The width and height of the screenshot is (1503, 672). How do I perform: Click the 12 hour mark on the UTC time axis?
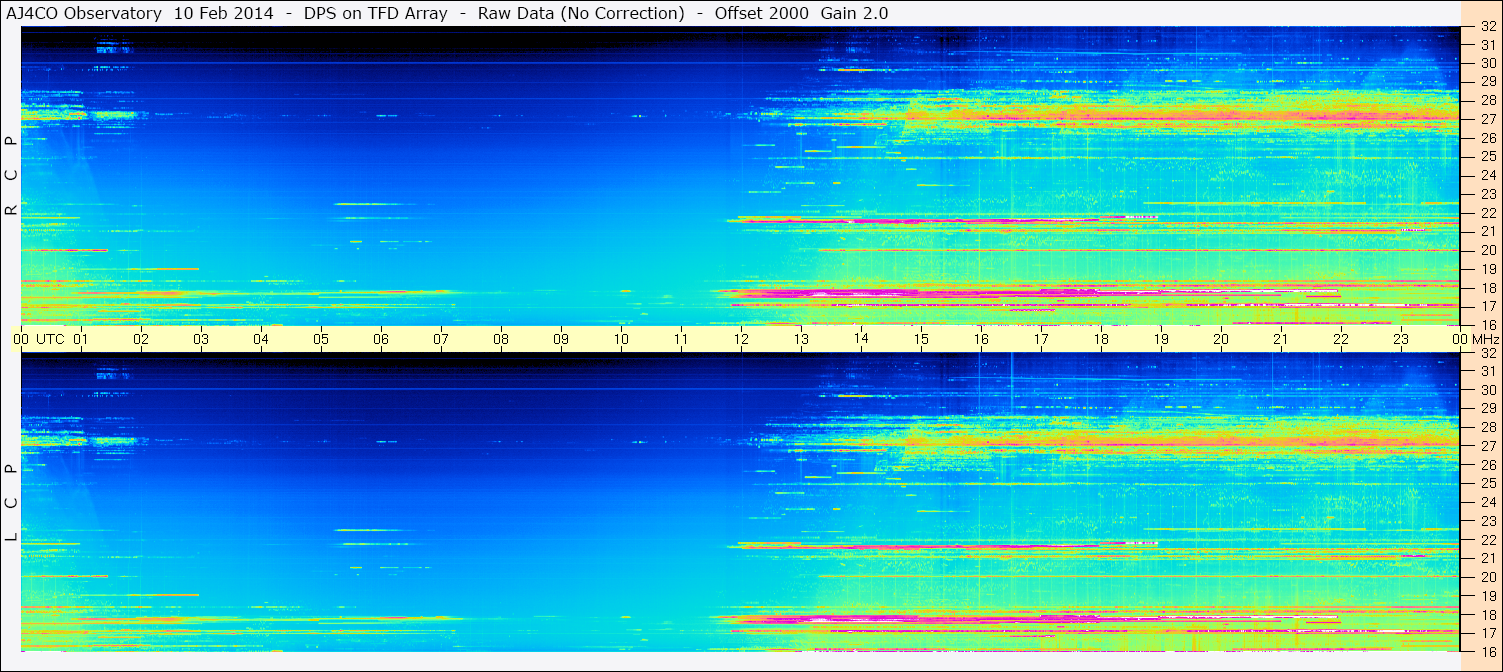[741, 339]
